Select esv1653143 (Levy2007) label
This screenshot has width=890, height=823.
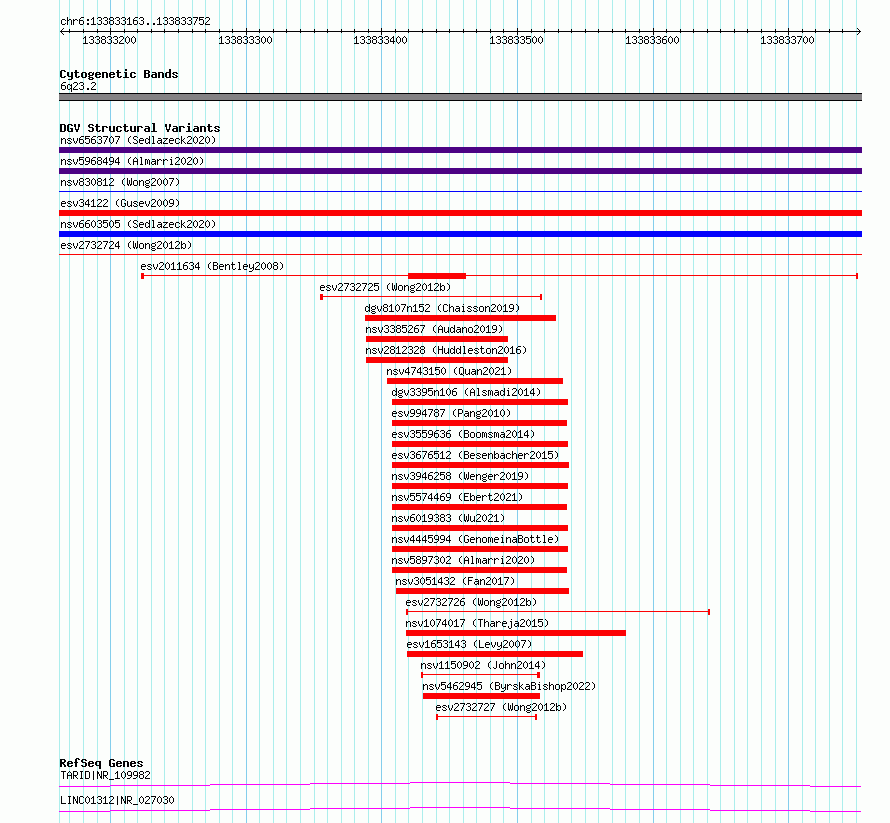(x=469, y=644)
